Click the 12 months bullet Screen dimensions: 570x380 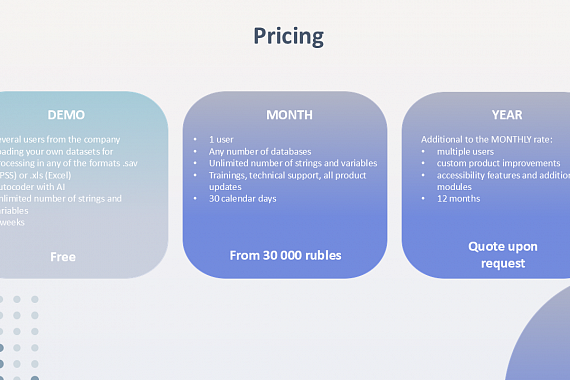pos(458,199)
